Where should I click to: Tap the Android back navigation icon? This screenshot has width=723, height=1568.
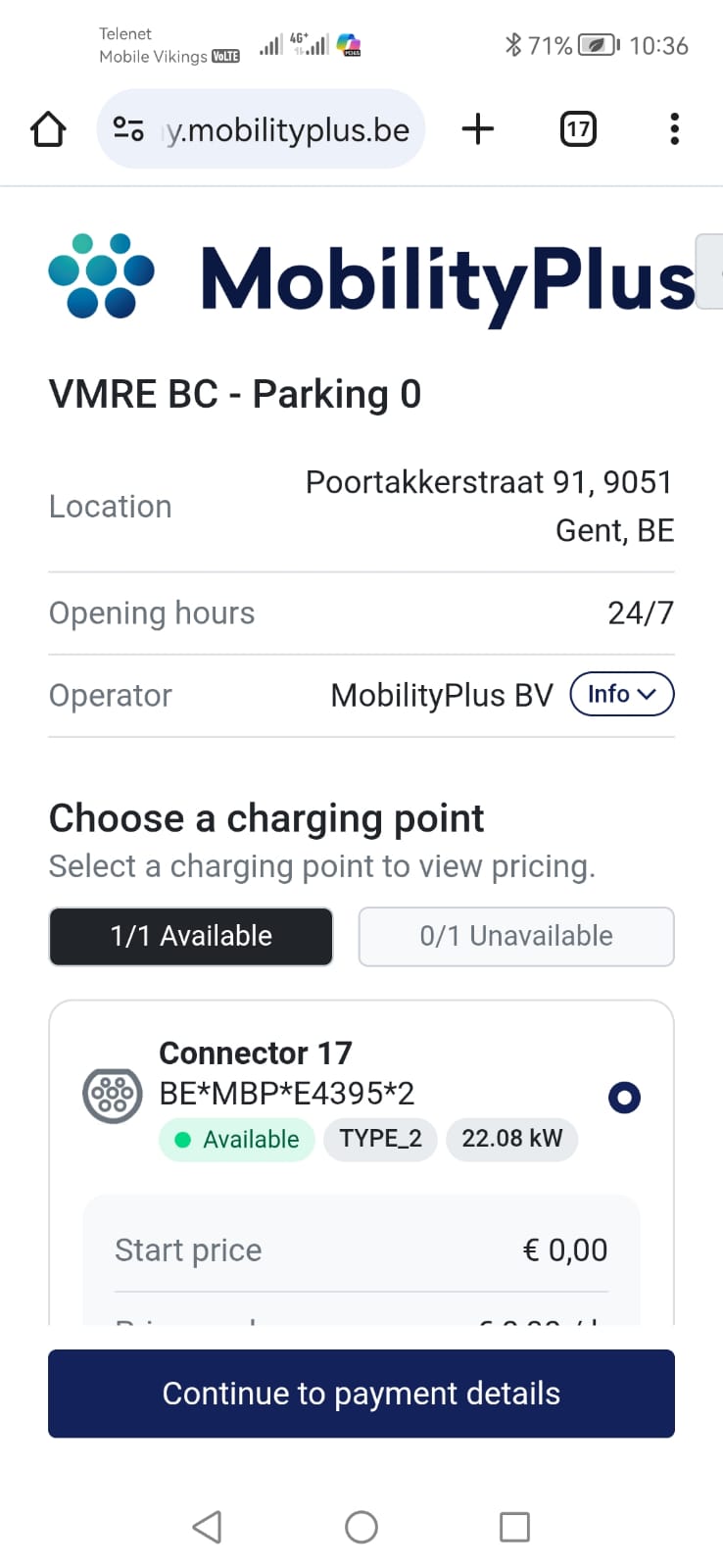(207, 1526)
